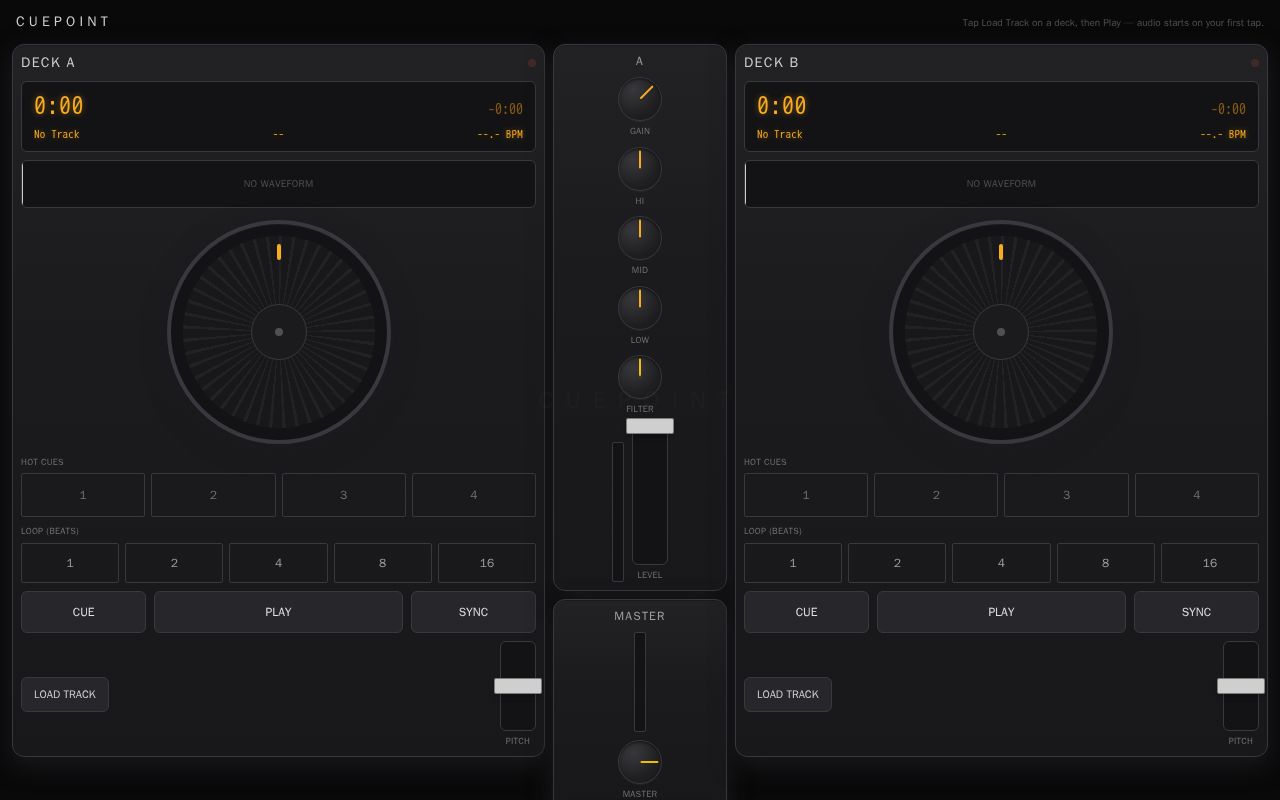
Task: Set an 8-beat loop on Deck B
Action: click(x=1106, y=563)
